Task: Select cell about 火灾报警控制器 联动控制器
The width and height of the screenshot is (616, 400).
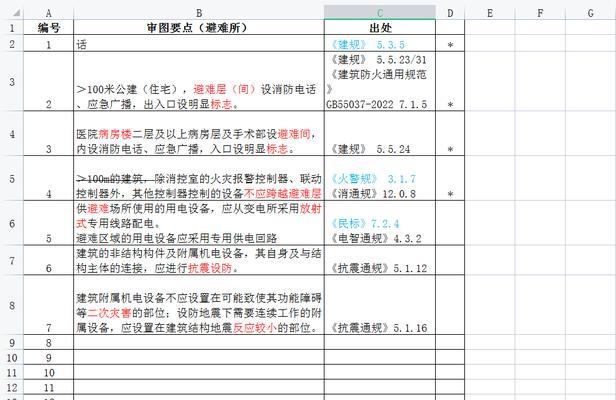Action: 199,178
